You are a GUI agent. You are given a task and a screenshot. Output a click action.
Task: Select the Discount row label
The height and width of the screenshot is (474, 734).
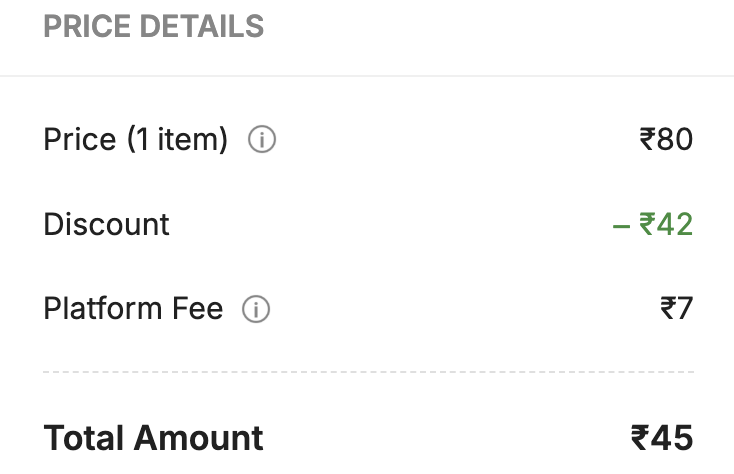click(x=106, y=224)
